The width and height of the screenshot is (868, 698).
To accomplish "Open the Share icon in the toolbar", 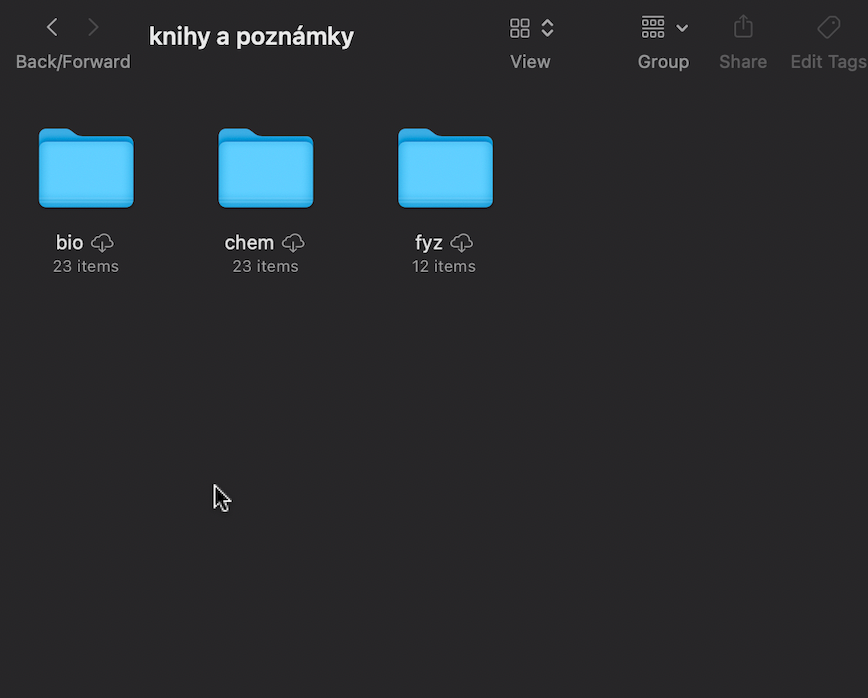I will (742, 27).
